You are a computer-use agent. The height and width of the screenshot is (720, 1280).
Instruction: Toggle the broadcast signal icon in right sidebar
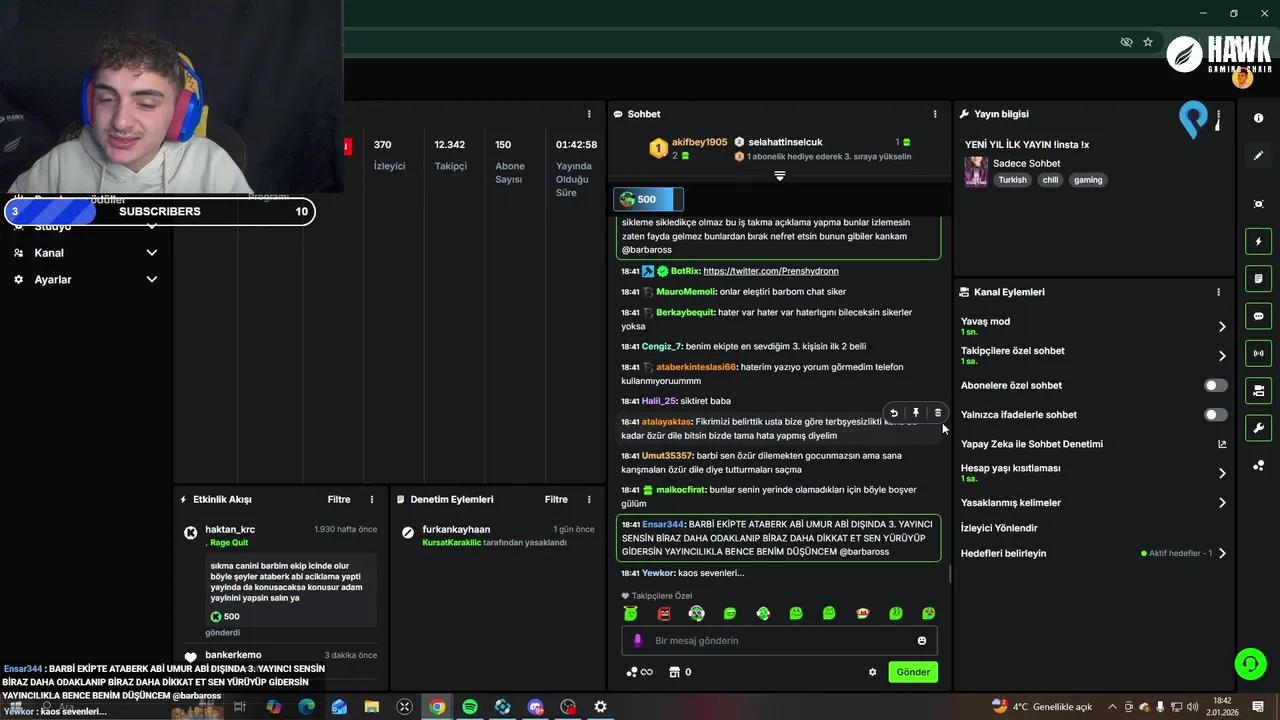pos(1258,353)
